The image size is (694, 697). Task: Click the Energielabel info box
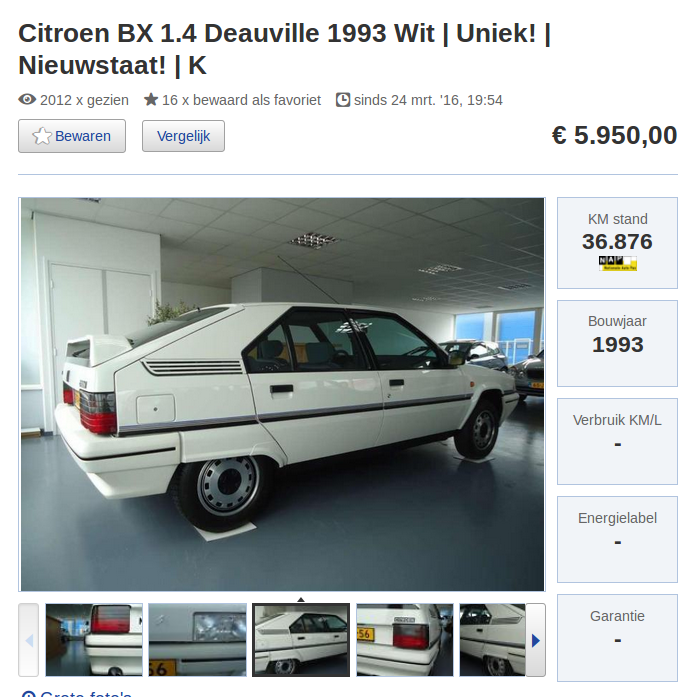click(x=618, y=539)
